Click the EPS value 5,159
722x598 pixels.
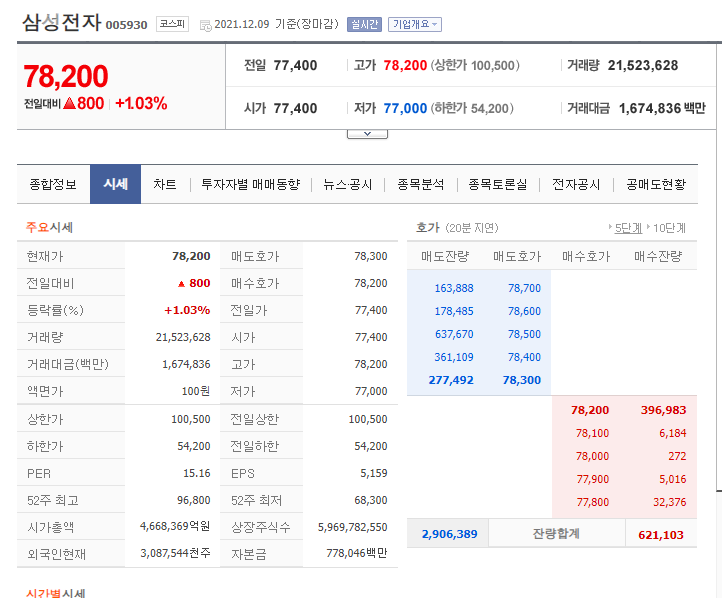pyautogui.click(x=373, y=473)
